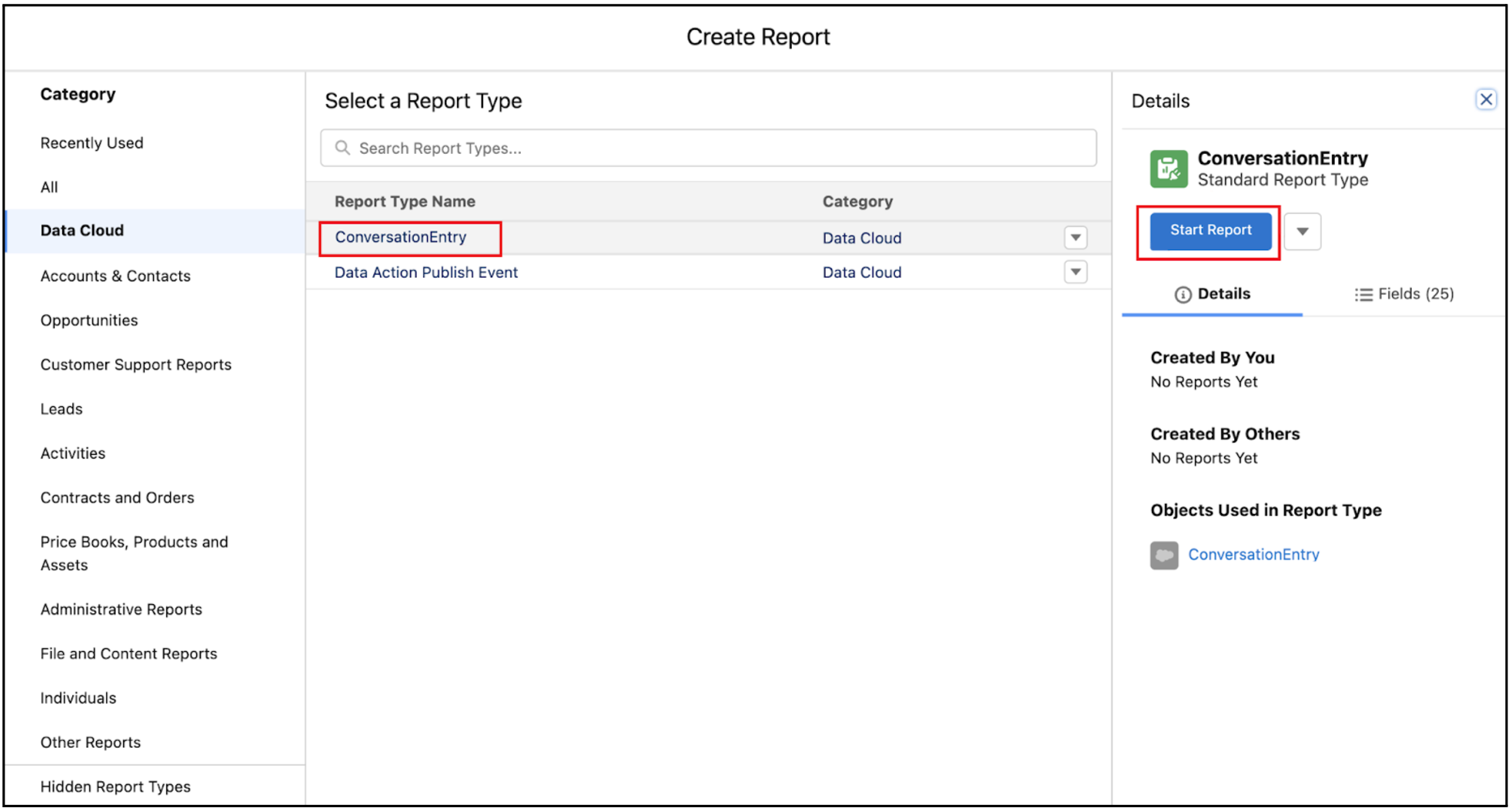Screen dimensions: 1512x808
Task: Open ConversationEntry object link under Objects Used
Action: click(x=1253, y=555)
